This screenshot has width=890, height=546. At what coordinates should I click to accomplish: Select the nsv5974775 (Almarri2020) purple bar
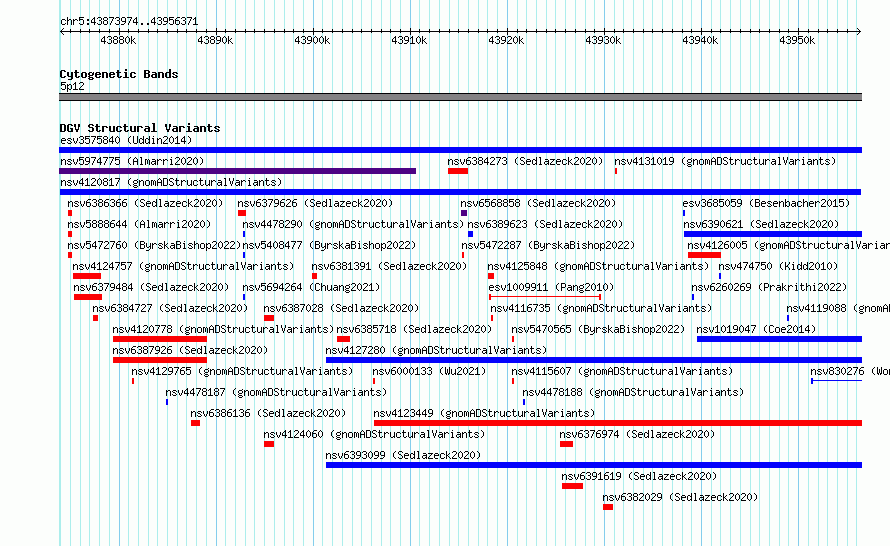[237, 171]
